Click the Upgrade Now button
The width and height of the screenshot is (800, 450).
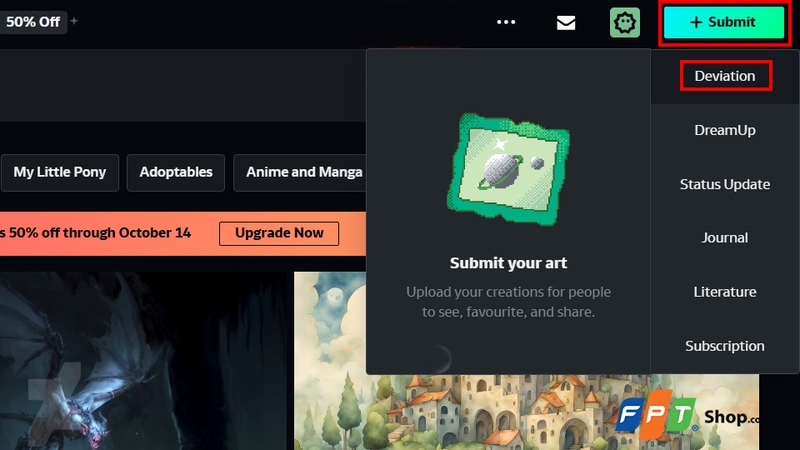pyautogui.click(x=279, y=233)
